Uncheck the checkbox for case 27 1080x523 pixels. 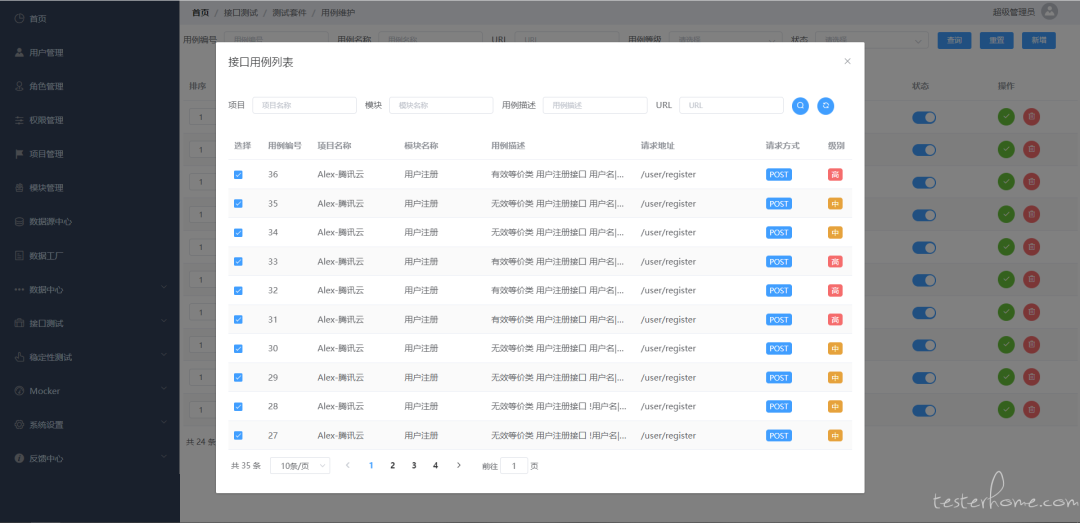tap(238, 435)
